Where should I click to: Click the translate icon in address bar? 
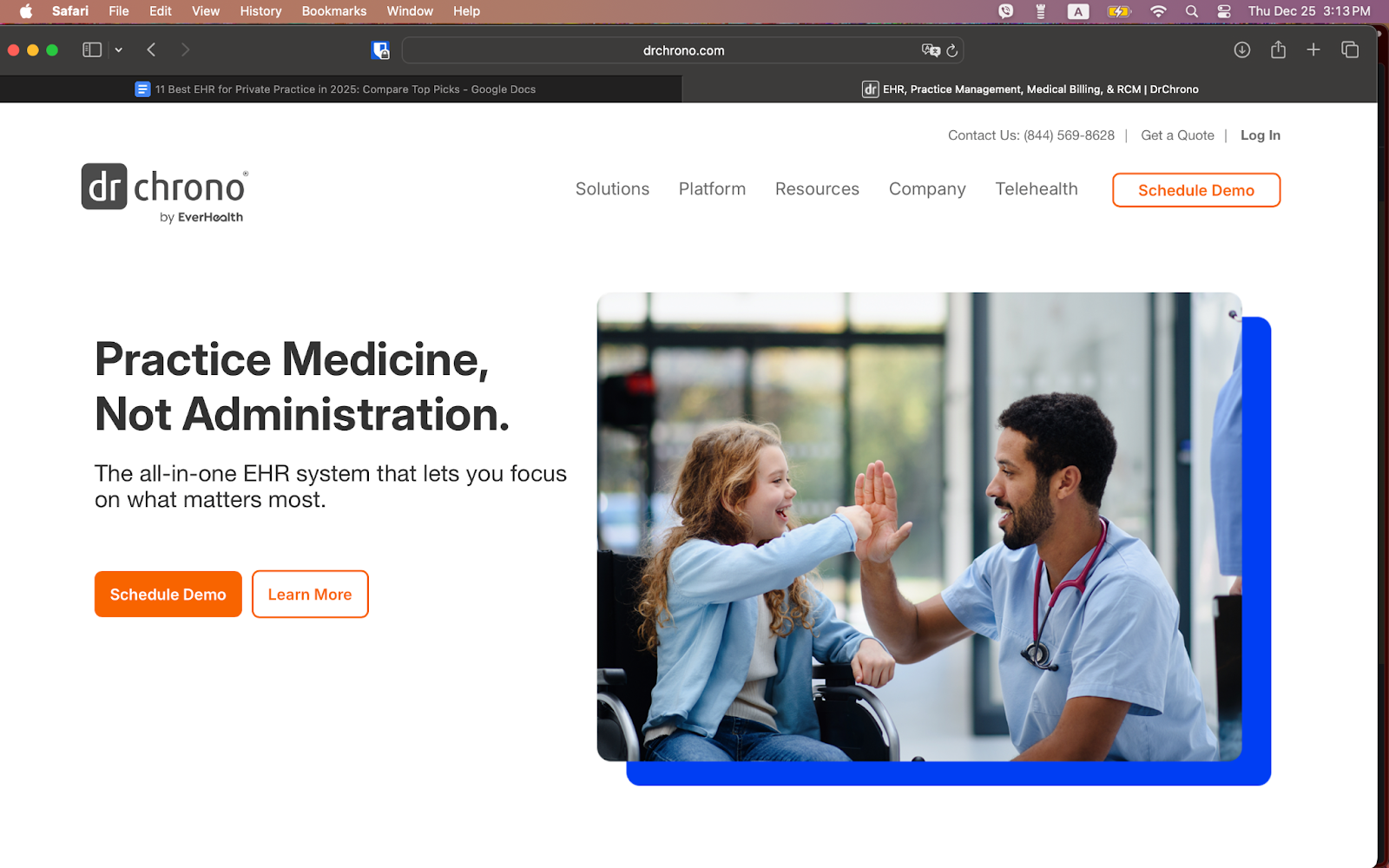pyautogui.click(x=931, y=50)
